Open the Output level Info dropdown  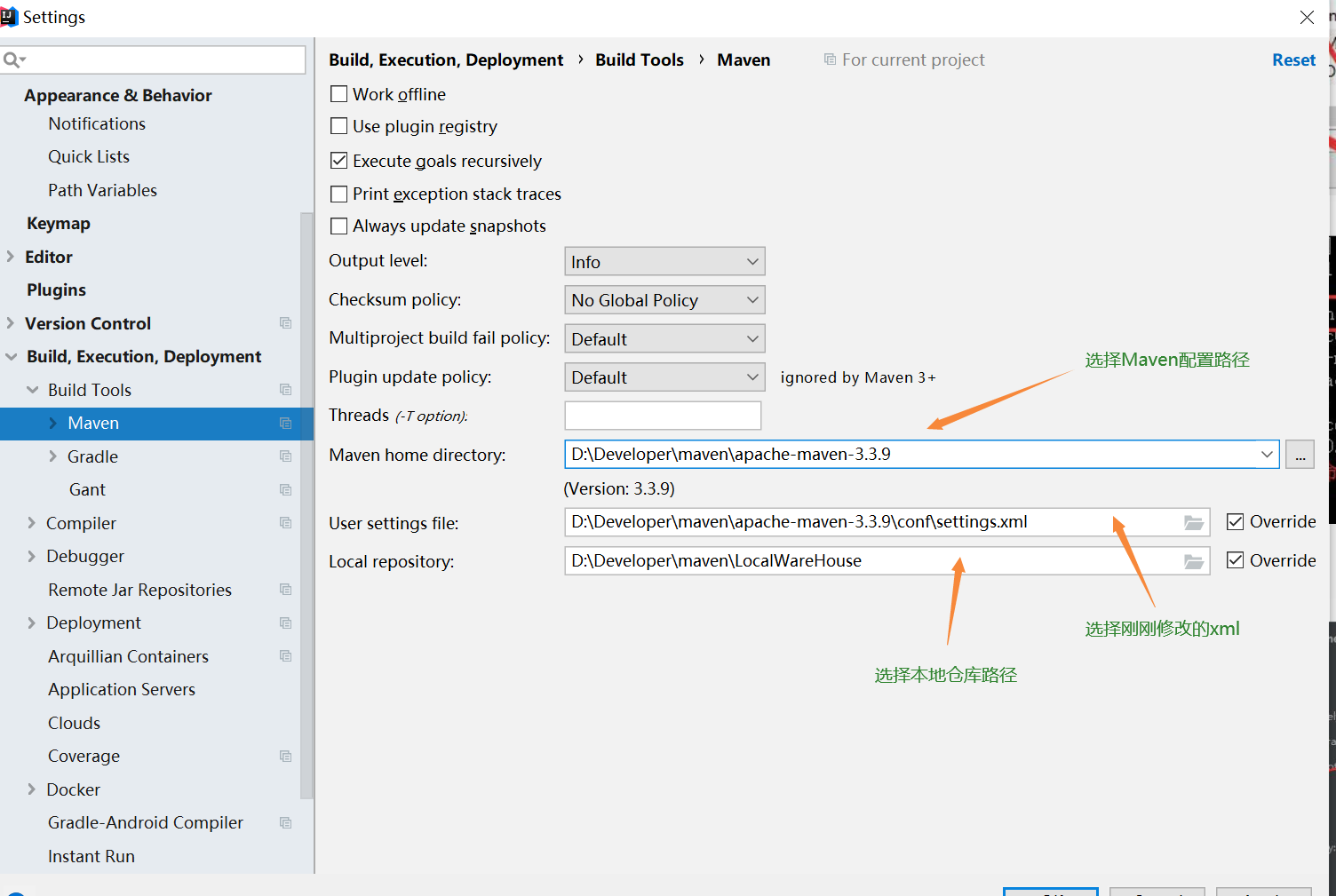click(664, 262)
